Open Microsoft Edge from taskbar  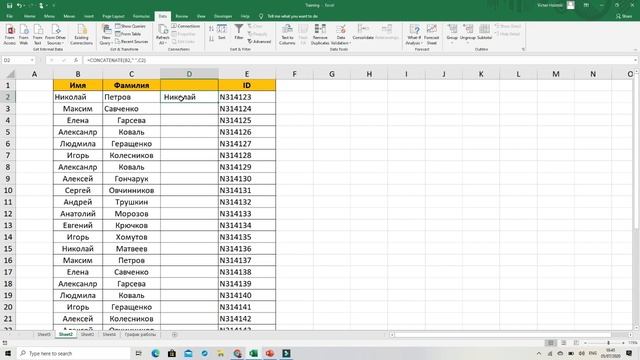(x=156, y=353)
